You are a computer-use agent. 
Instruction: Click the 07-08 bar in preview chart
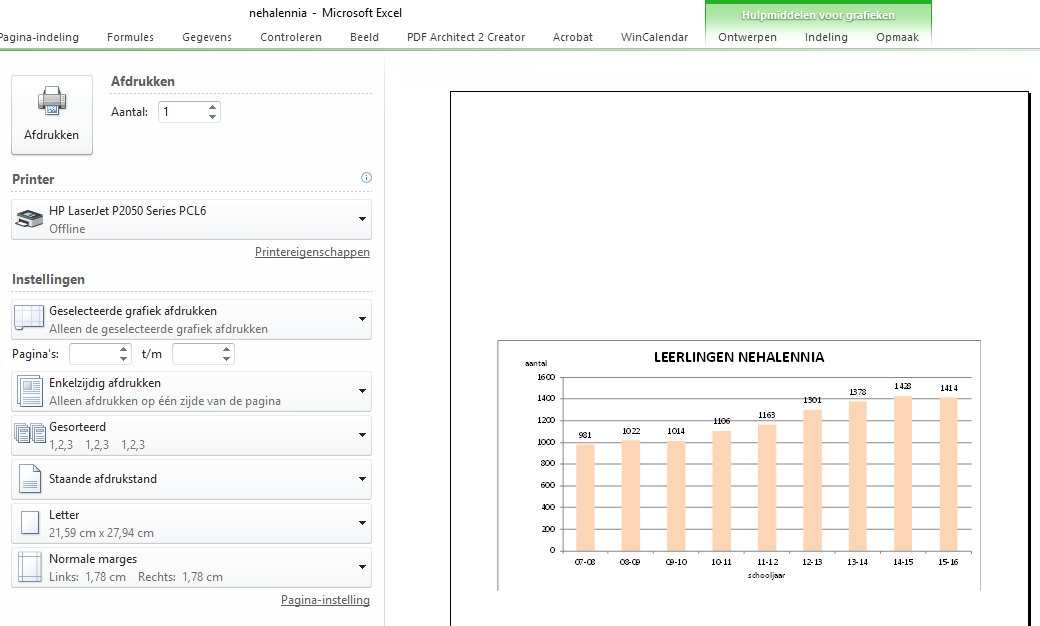coord(585,497)
